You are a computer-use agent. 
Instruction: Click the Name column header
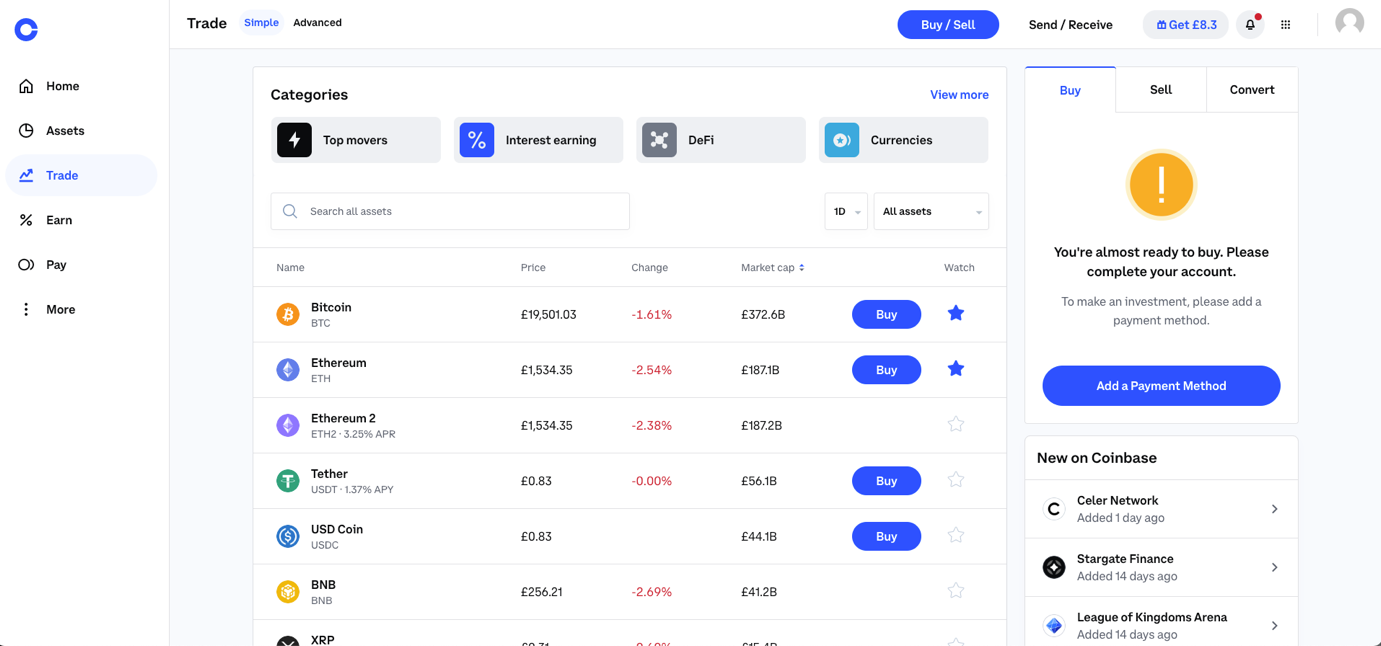click(x=290, y=268)
